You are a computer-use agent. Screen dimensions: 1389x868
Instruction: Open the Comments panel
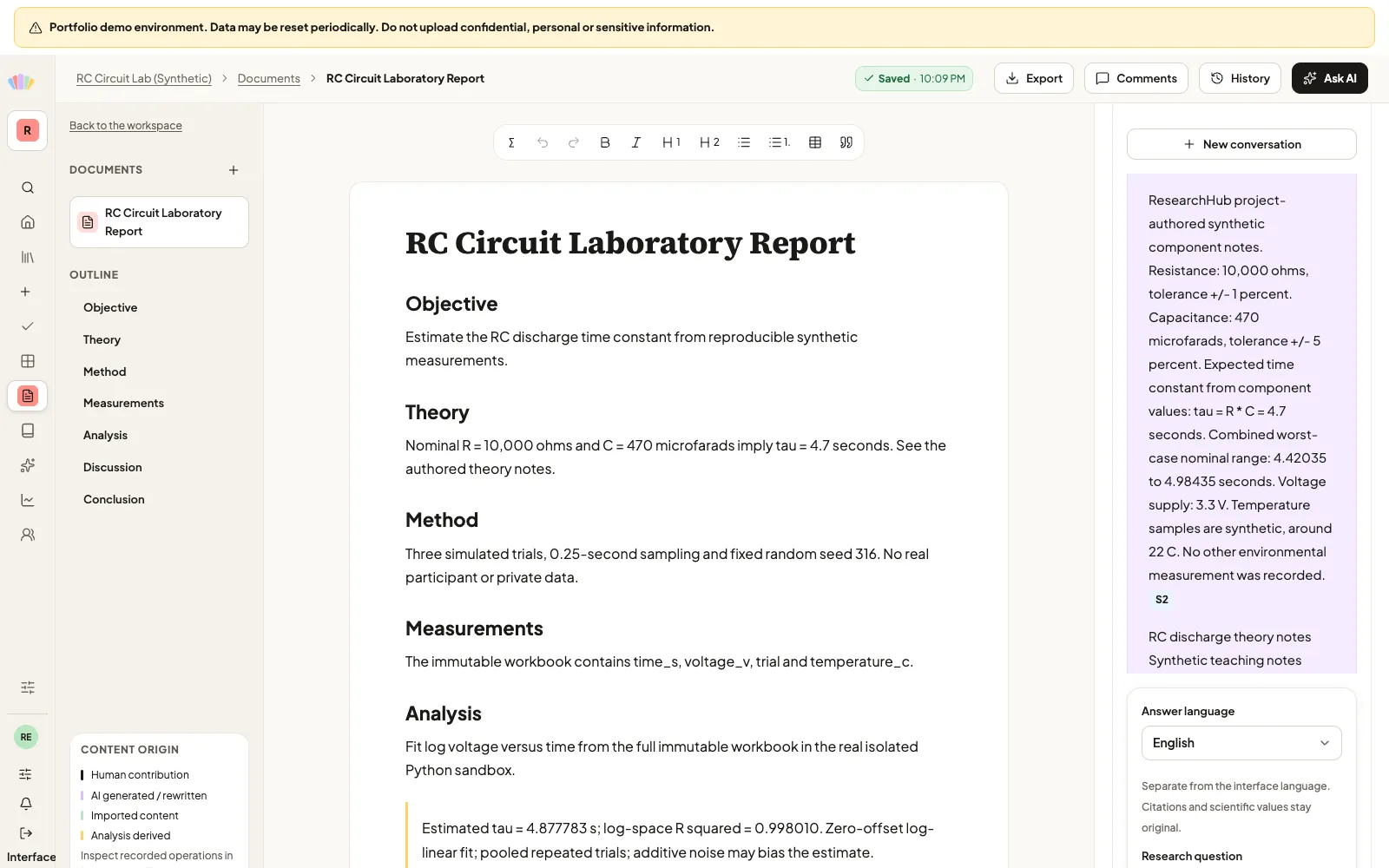click(x=1136, y=78)
